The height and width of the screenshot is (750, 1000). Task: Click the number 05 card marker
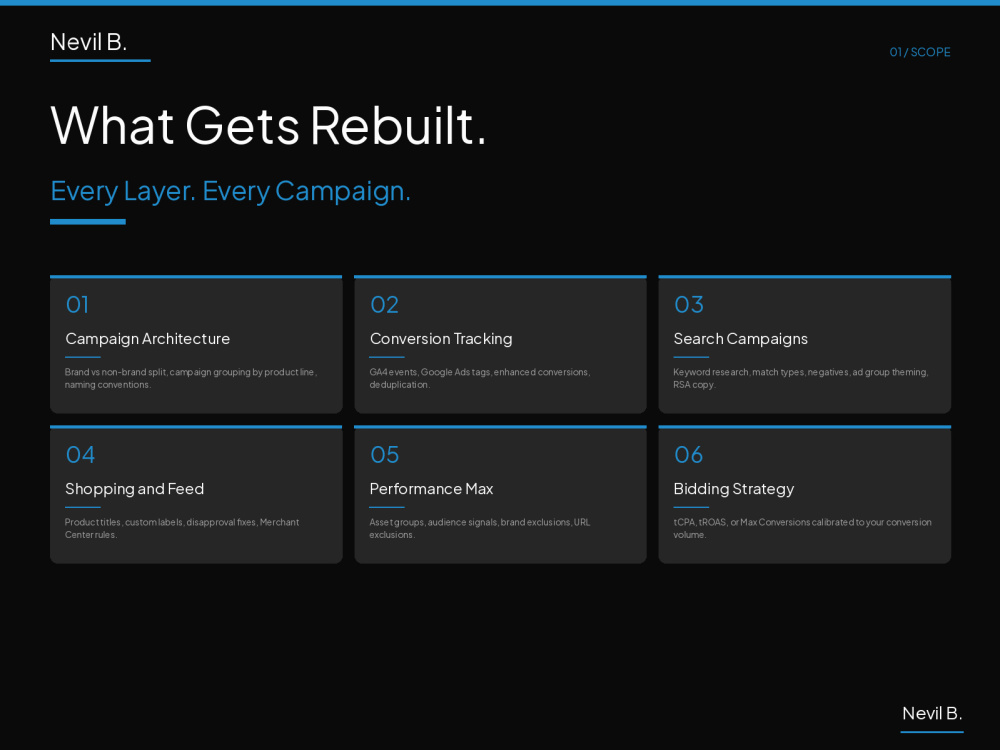385,455
